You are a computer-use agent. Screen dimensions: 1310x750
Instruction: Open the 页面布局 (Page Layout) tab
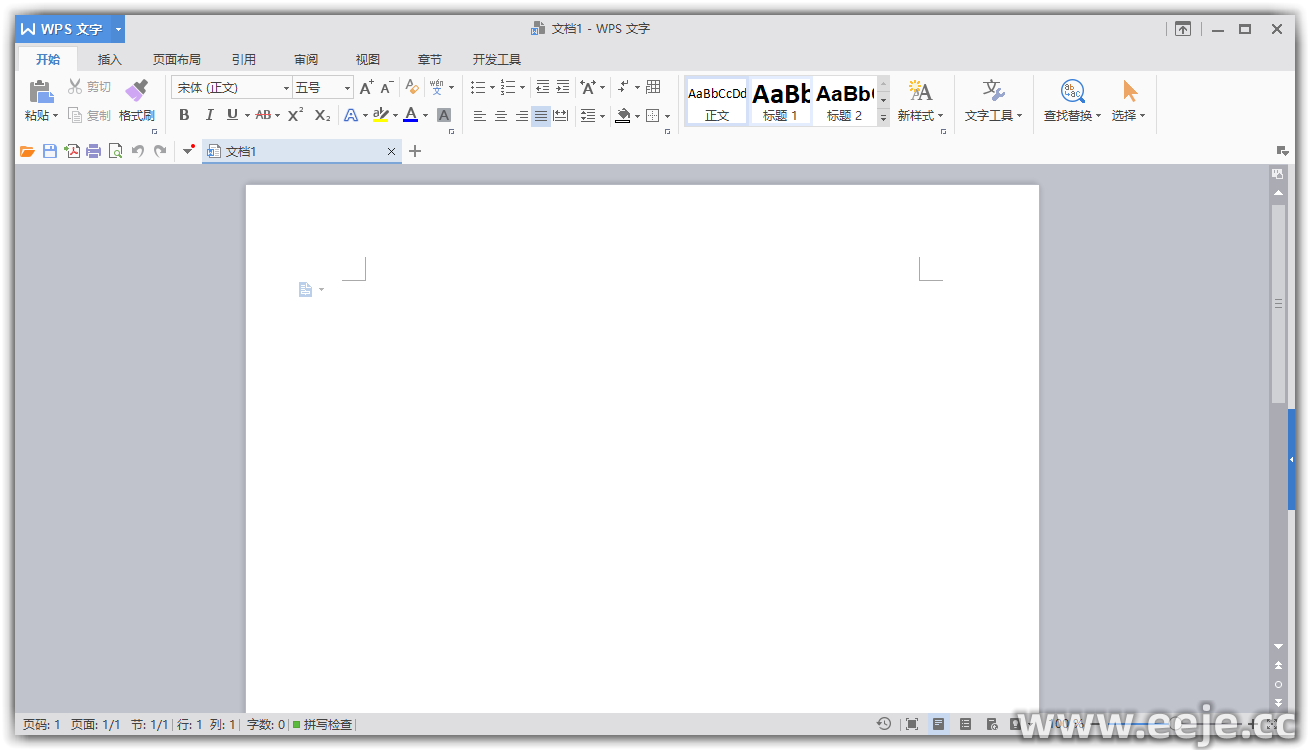[x=176, y=59]
